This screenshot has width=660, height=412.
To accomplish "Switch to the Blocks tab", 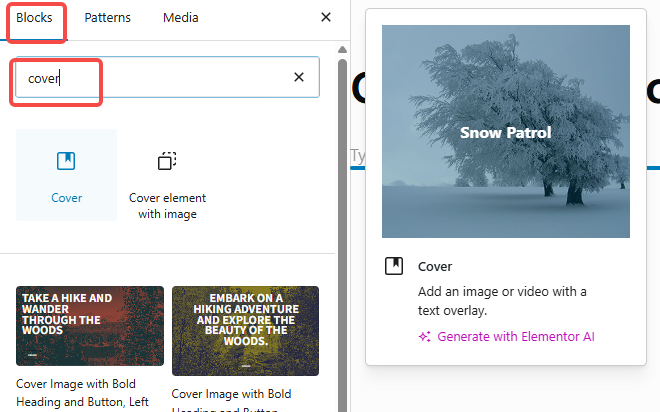I will 34,18.
